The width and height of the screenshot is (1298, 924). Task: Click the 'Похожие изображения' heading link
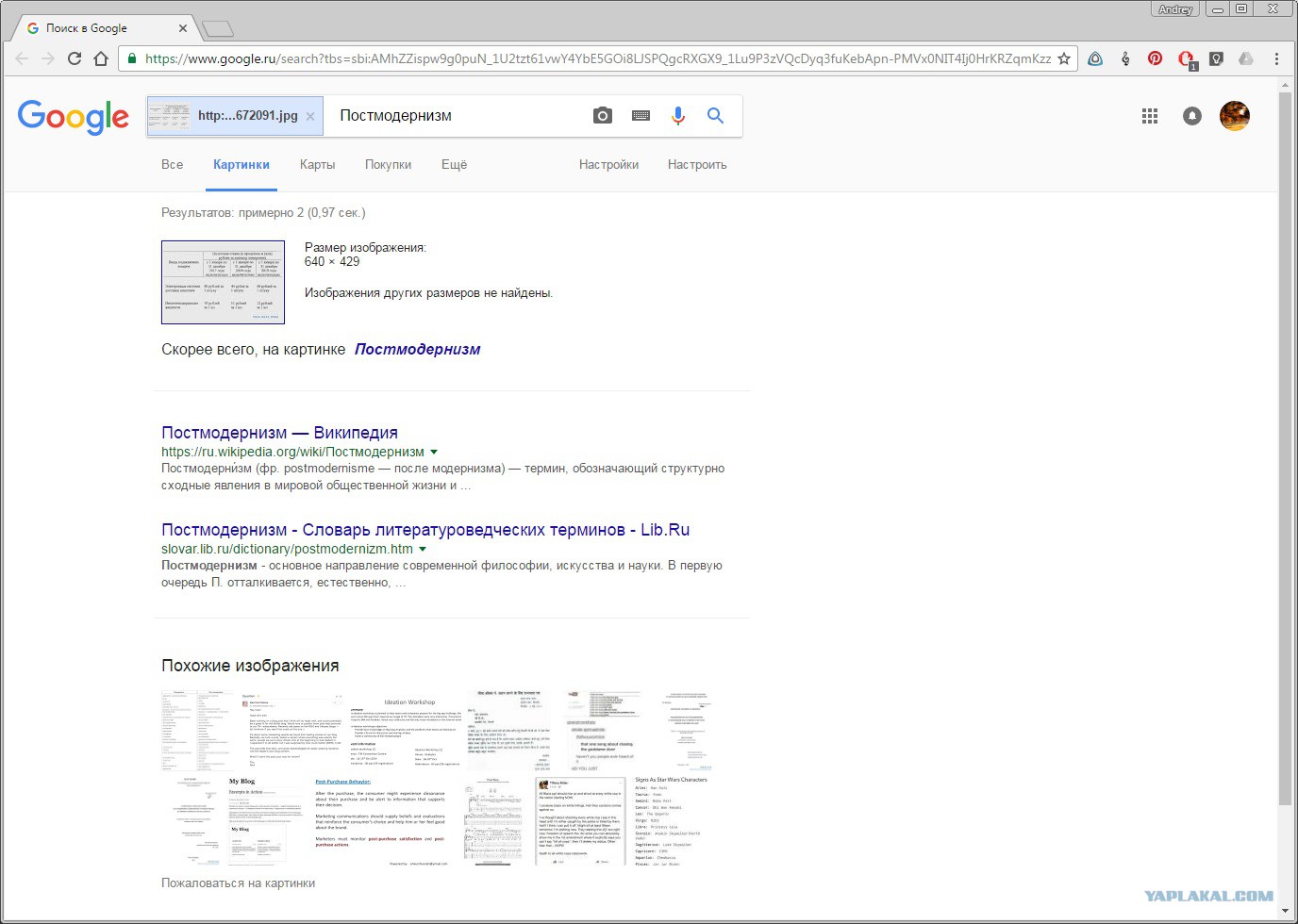(250, 666)
